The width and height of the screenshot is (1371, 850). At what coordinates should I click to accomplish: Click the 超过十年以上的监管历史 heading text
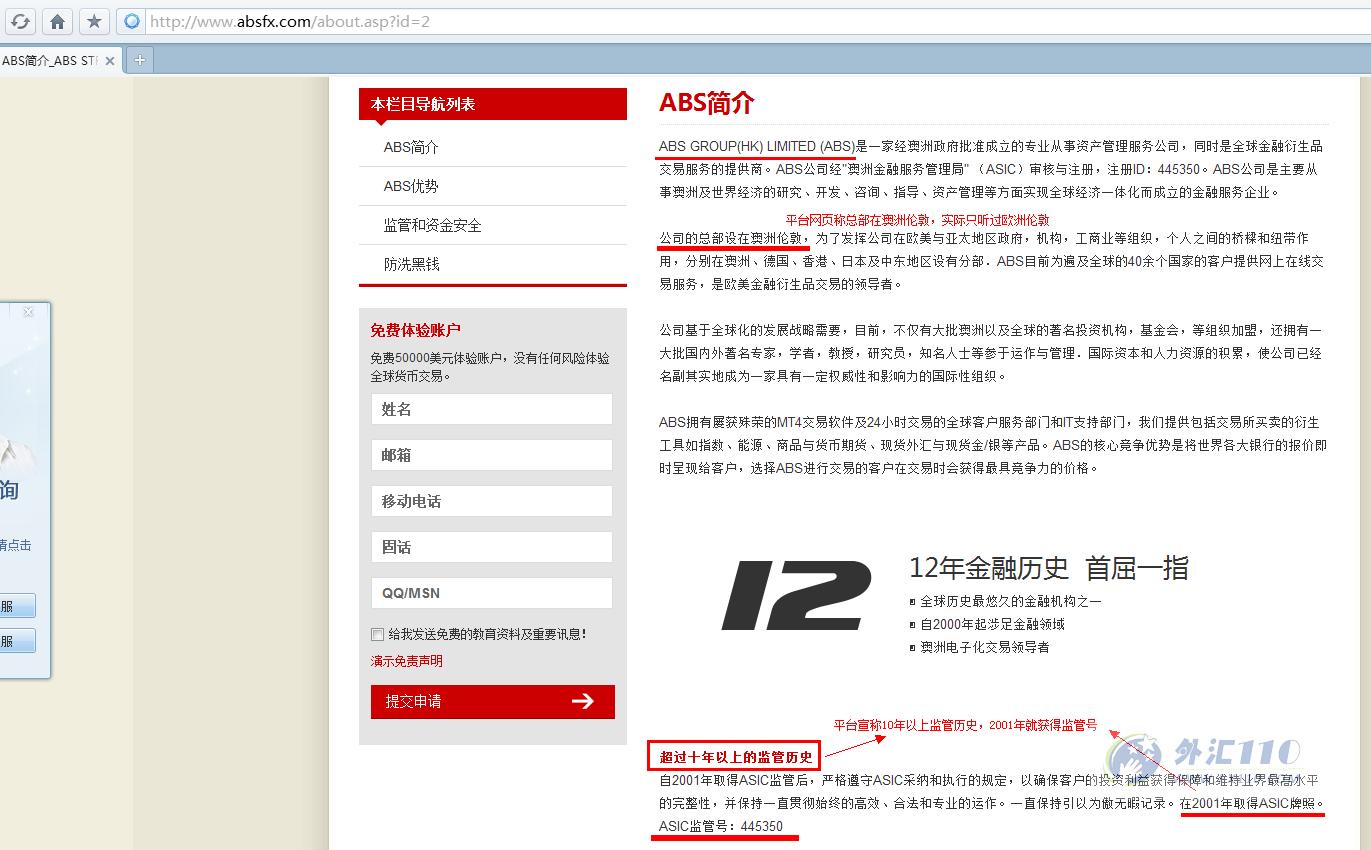[x=736, y=757]
